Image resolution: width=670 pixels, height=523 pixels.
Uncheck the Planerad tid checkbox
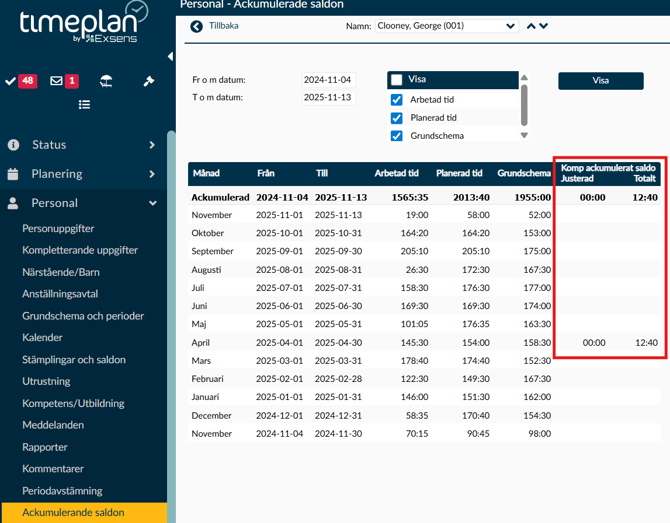click(397, 118)
